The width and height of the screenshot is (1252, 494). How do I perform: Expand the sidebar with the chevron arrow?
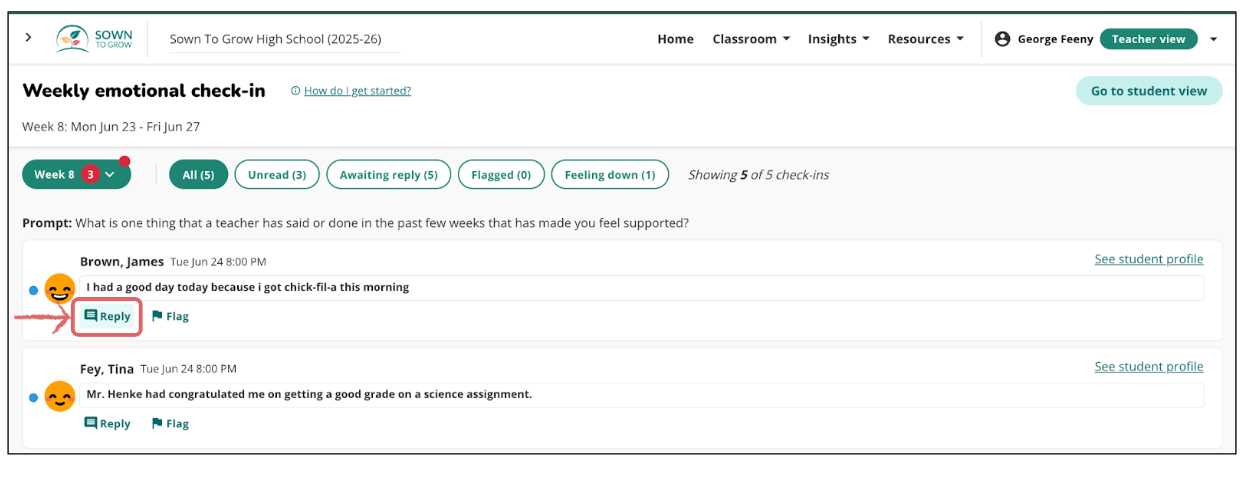tap(28, 38)
